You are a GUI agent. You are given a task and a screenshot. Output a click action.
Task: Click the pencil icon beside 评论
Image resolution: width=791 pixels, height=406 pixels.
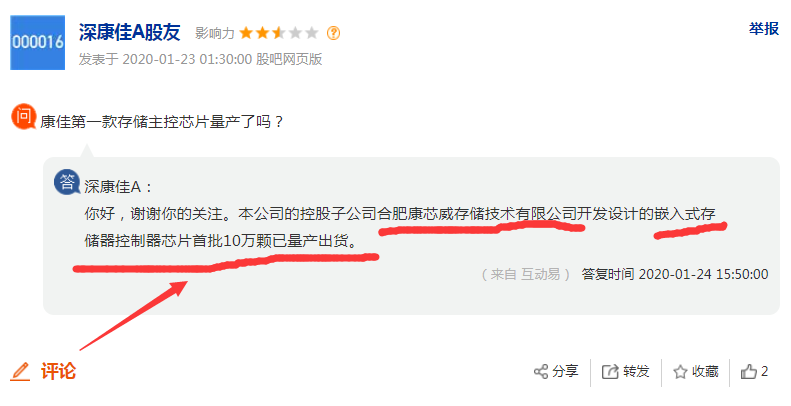pyautogui.click(x=21, y=371)
